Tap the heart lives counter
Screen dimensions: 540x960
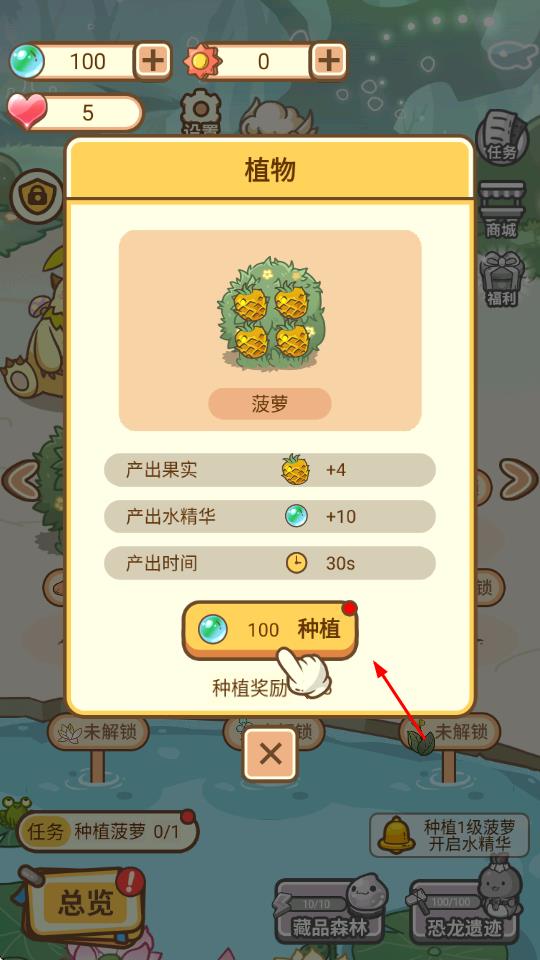click(75, 113)
